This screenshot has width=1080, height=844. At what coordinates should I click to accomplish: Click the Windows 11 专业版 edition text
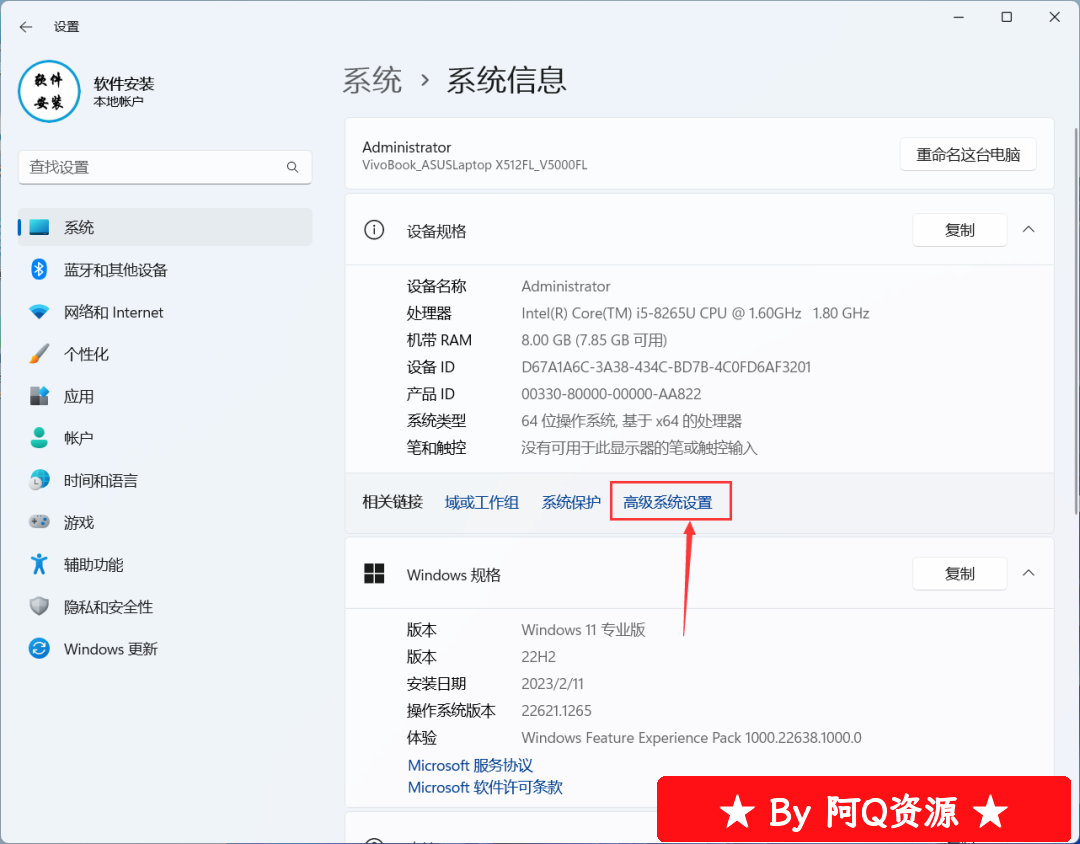click(583, 630)
